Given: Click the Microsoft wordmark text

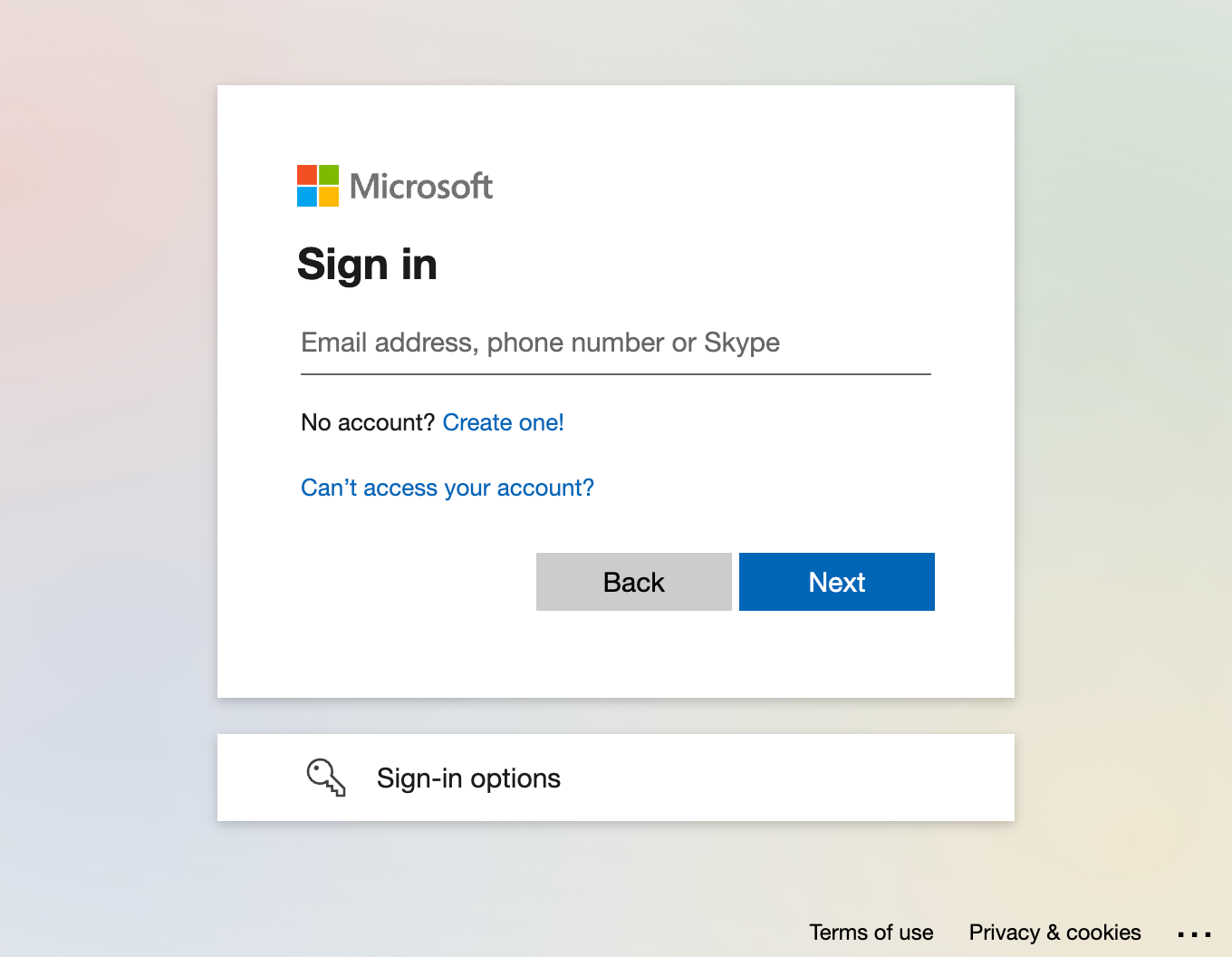Looking at the screenshot, I should click(x=421, y=185).
